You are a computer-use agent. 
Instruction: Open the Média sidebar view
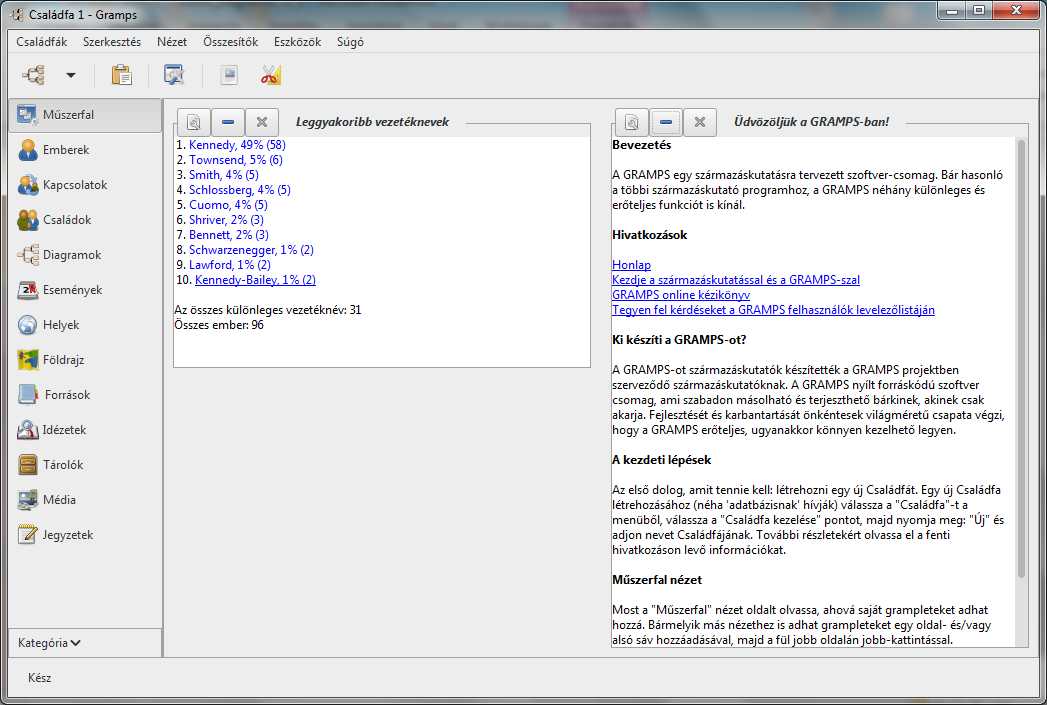click(85, 500)
